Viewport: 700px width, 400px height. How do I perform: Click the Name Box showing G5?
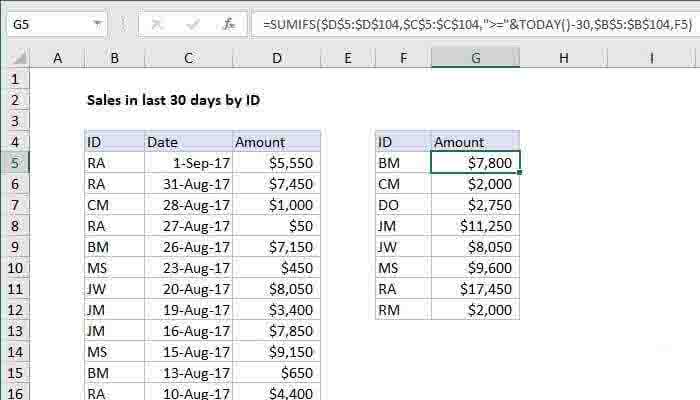45,21
